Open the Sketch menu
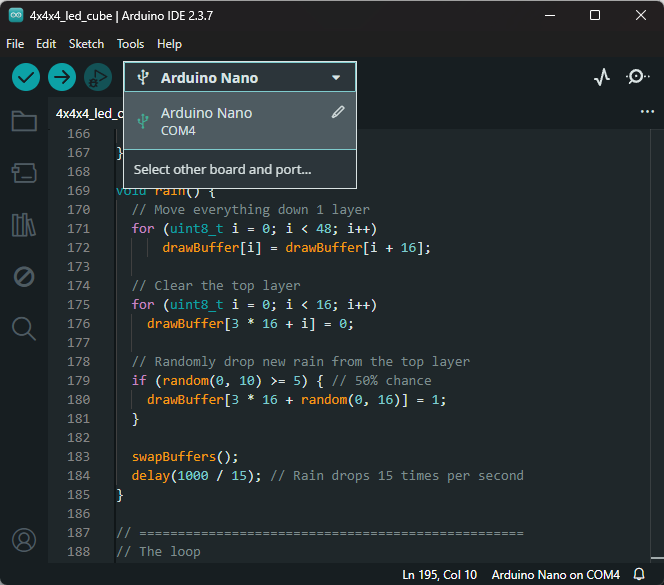 click(86, 44)
